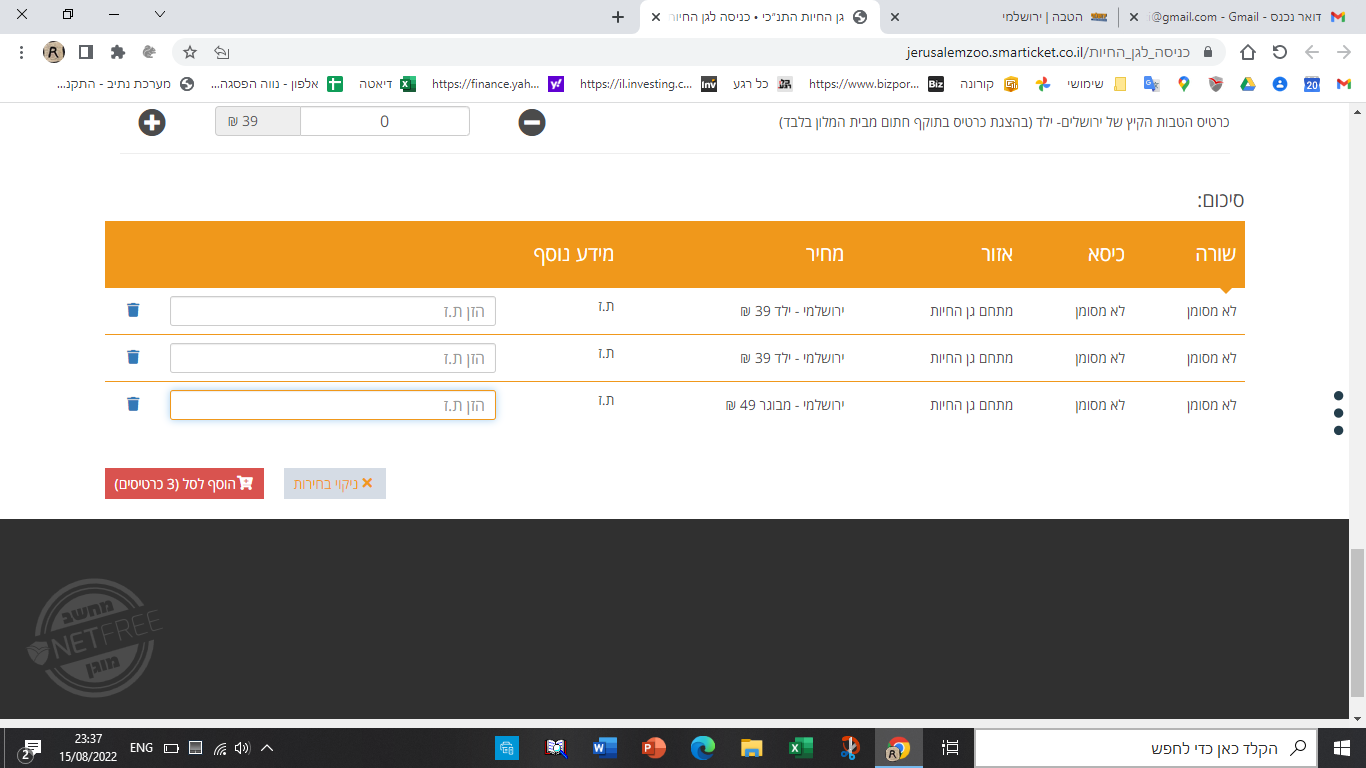Open Excel from the taskbar
The width and height of the screenshot is (1366, 768).
coord(800,747)
